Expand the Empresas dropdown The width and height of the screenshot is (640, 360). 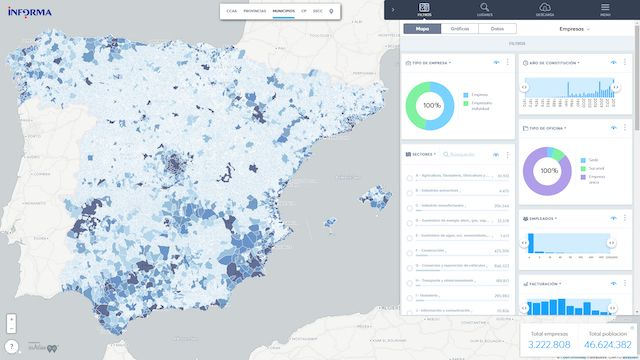tap(574, 29)
